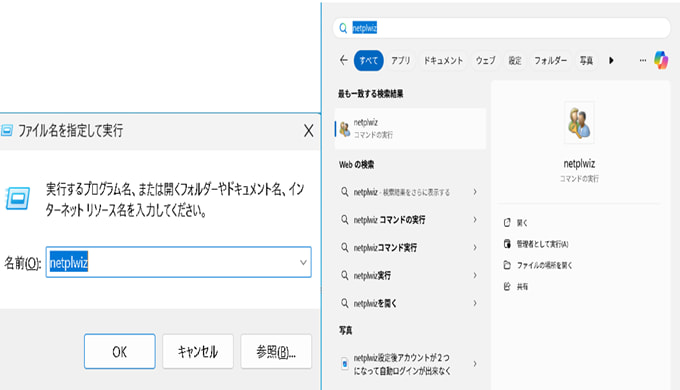The image size is (680, 390).
Task: Focus the 名前 input field containing netplwiz
Action: [178, 262]
